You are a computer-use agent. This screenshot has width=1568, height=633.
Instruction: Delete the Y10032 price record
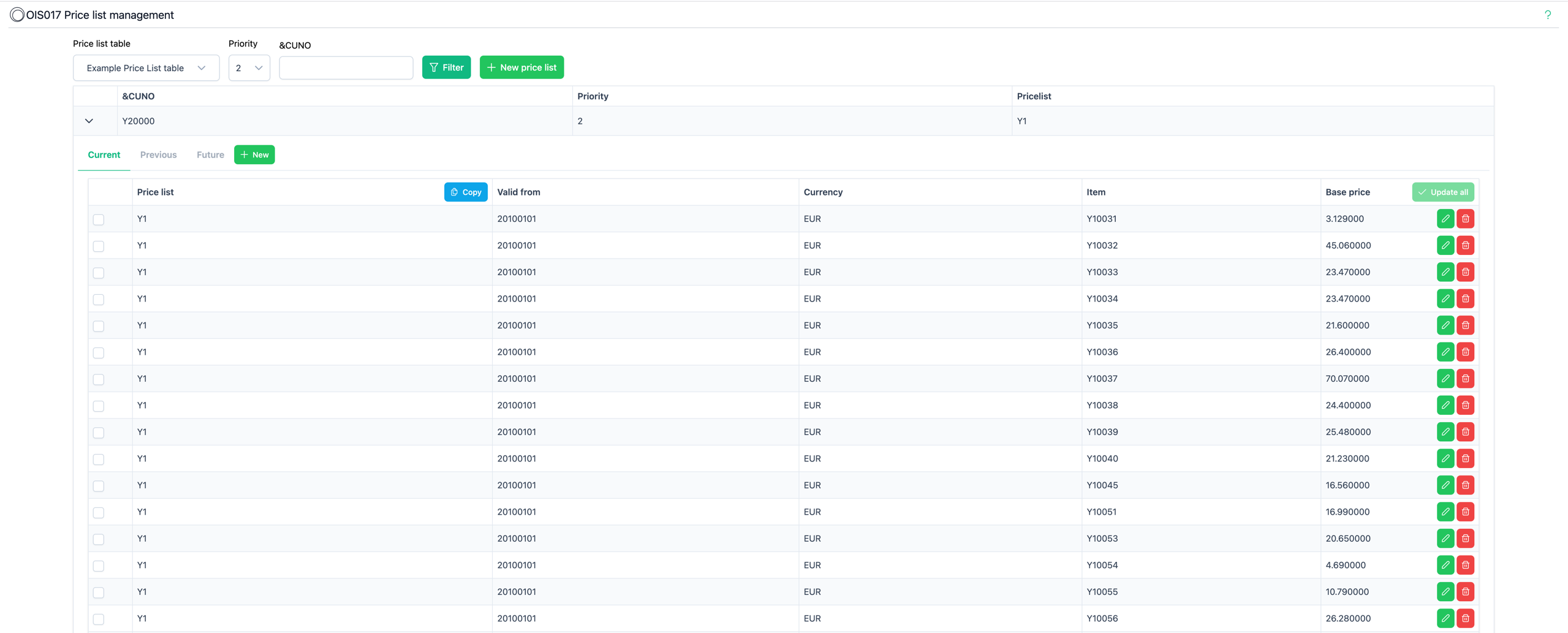[1465, 245]
